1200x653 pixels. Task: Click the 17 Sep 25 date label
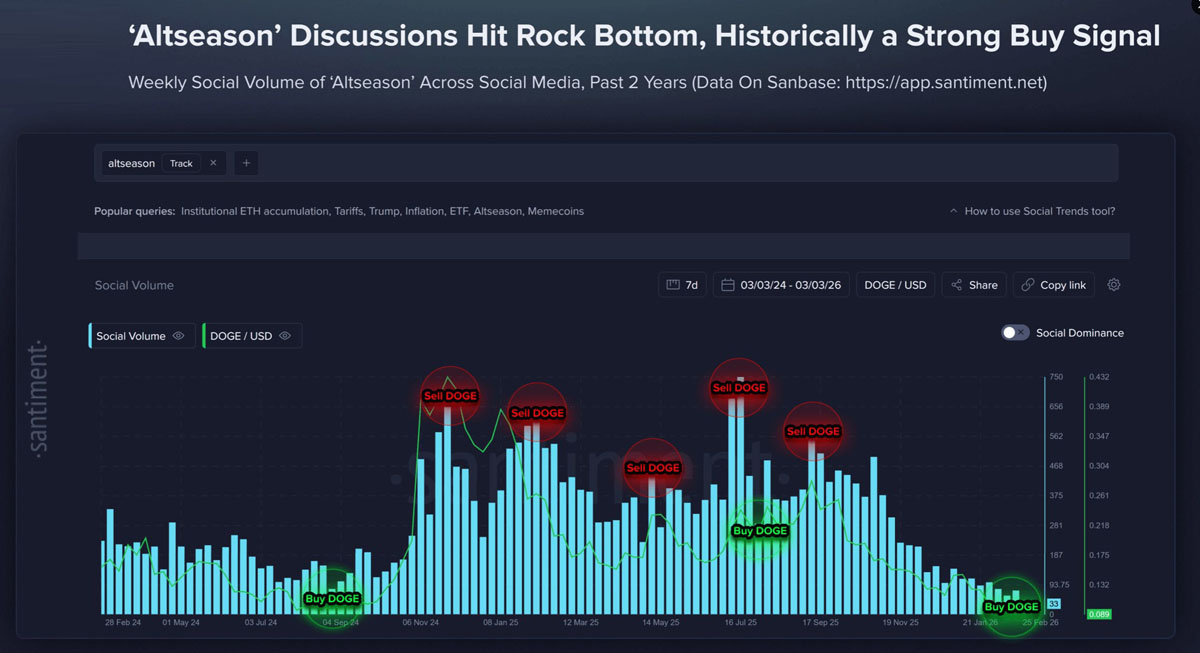coord(820,622)
